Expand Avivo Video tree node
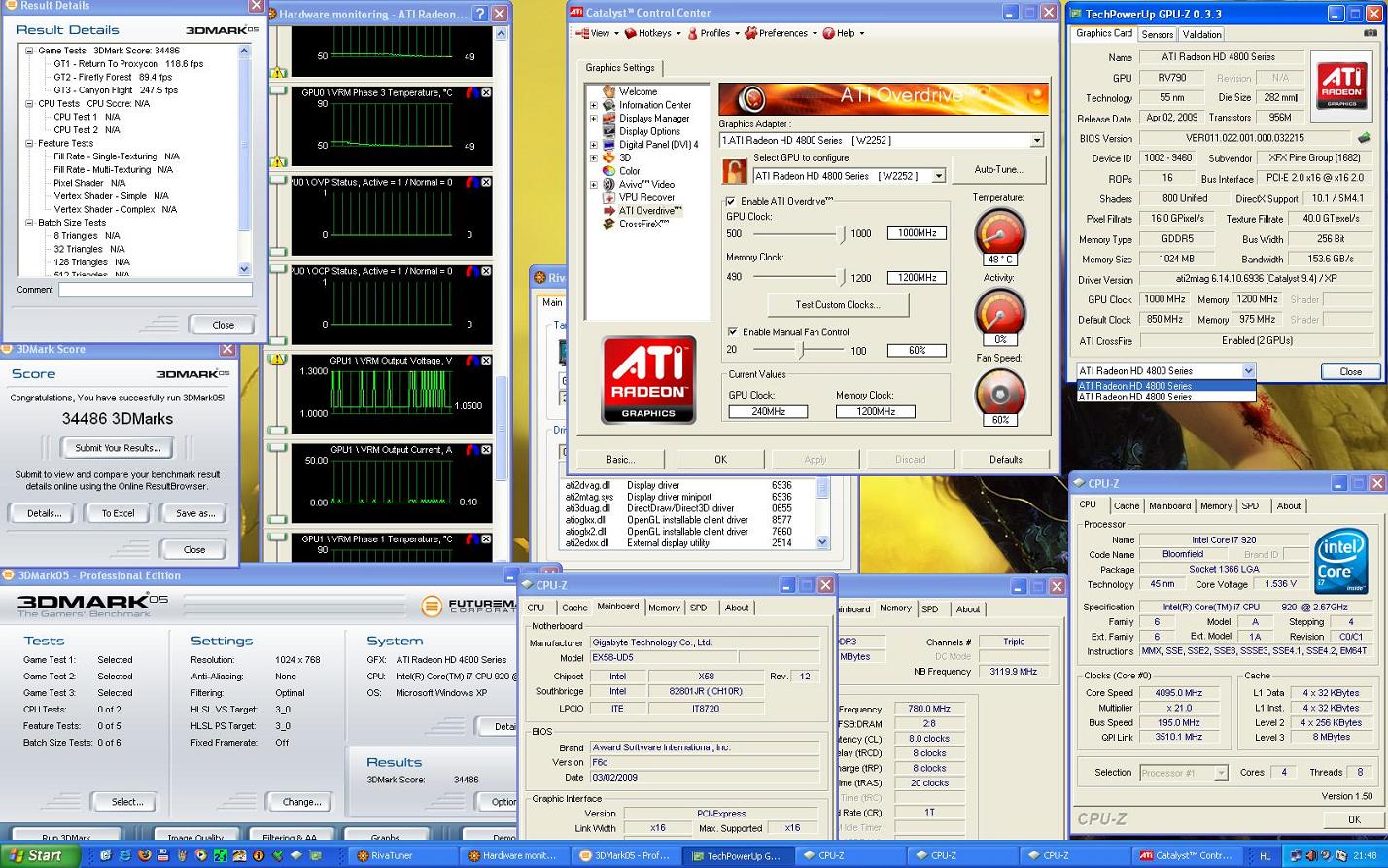Viewport: 1388px width, 868px height. [594, 185]
